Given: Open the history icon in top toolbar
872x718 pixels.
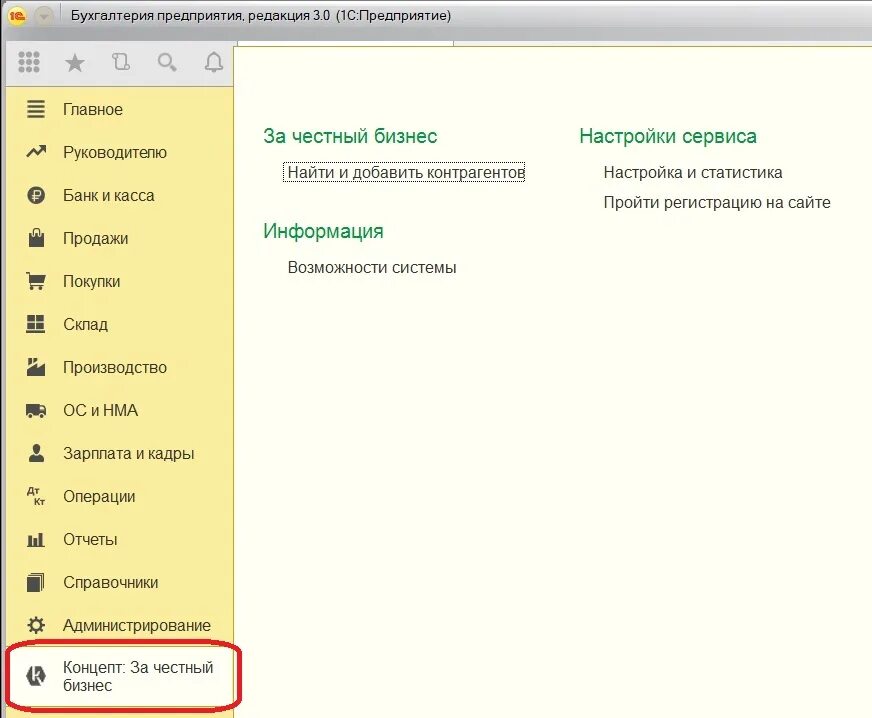Looking at the screenshot, I should (121, 61).
